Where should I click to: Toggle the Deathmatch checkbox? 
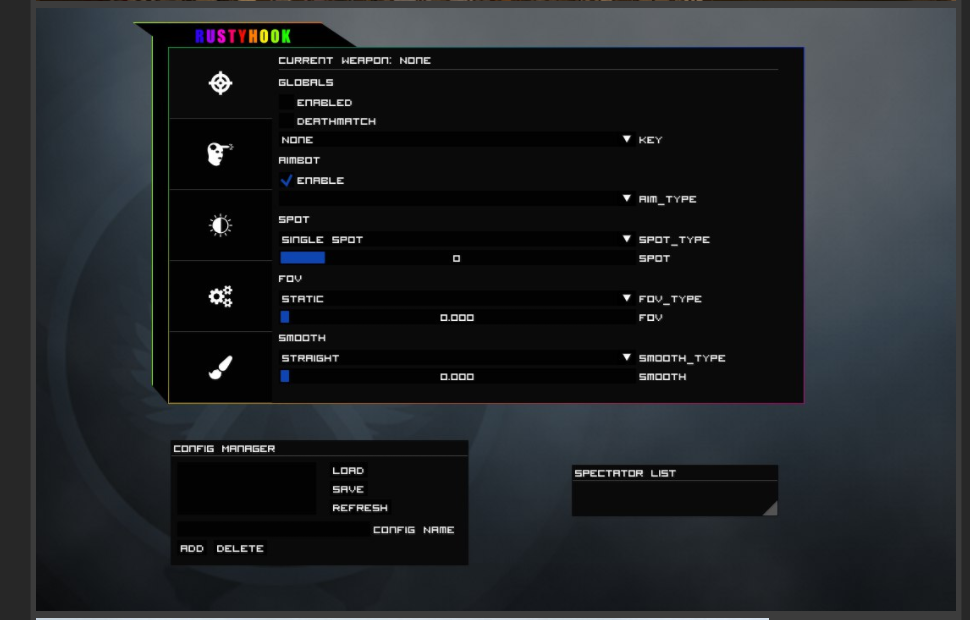286,121
